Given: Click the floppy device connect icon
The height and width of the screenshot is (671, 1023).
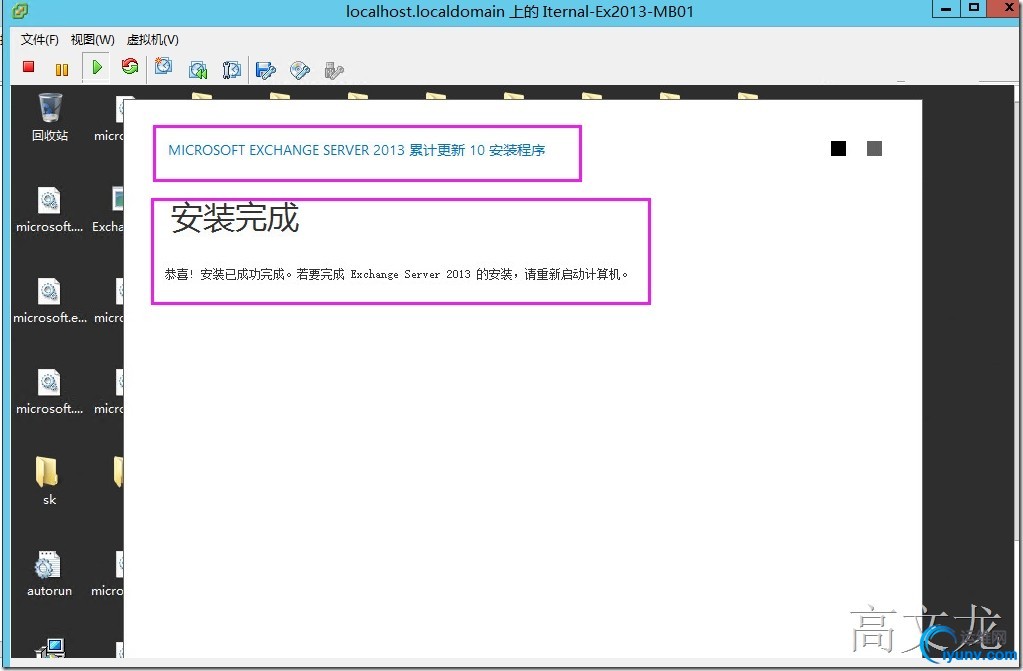Looking at the screenshot, I should (266, 70).
